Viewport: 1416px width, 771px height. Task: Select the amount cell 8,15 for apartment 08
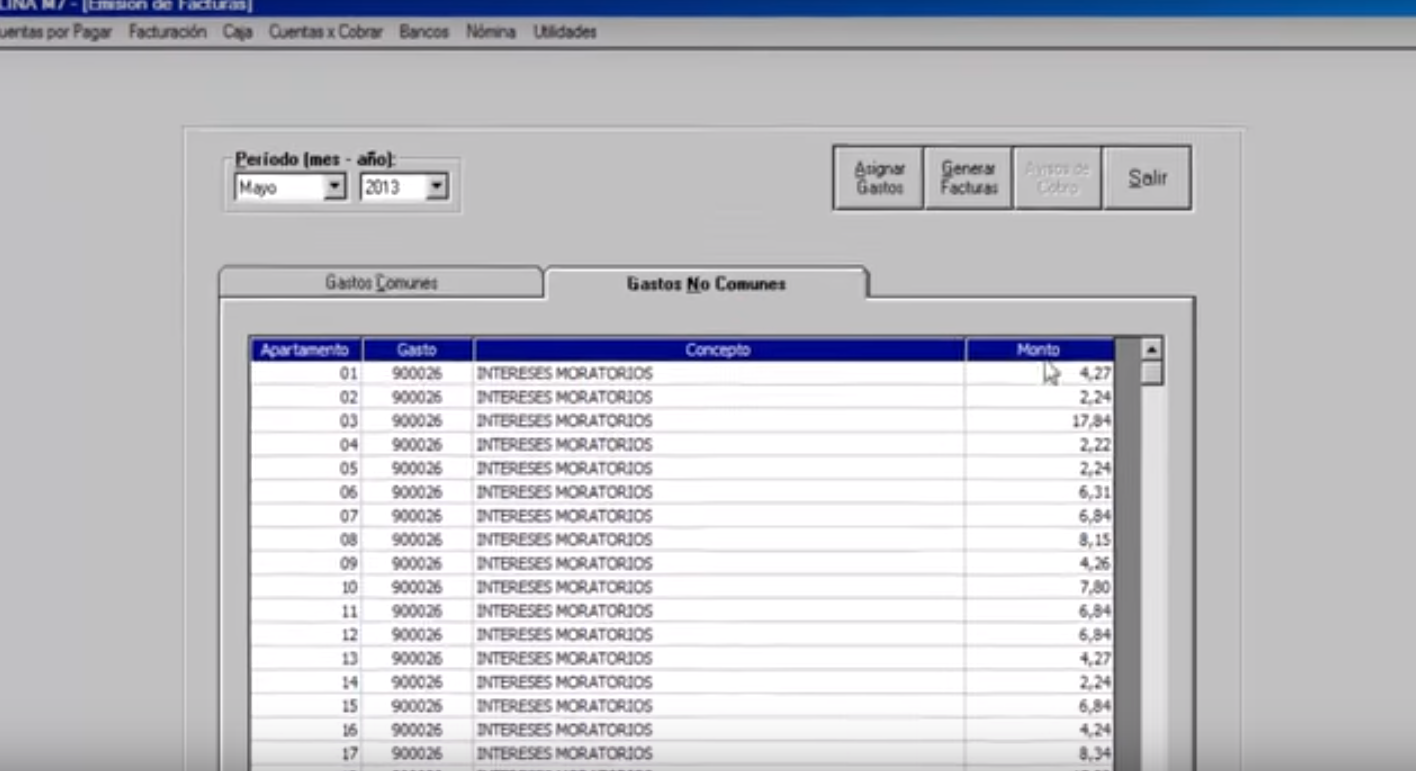coord(1038,540)
